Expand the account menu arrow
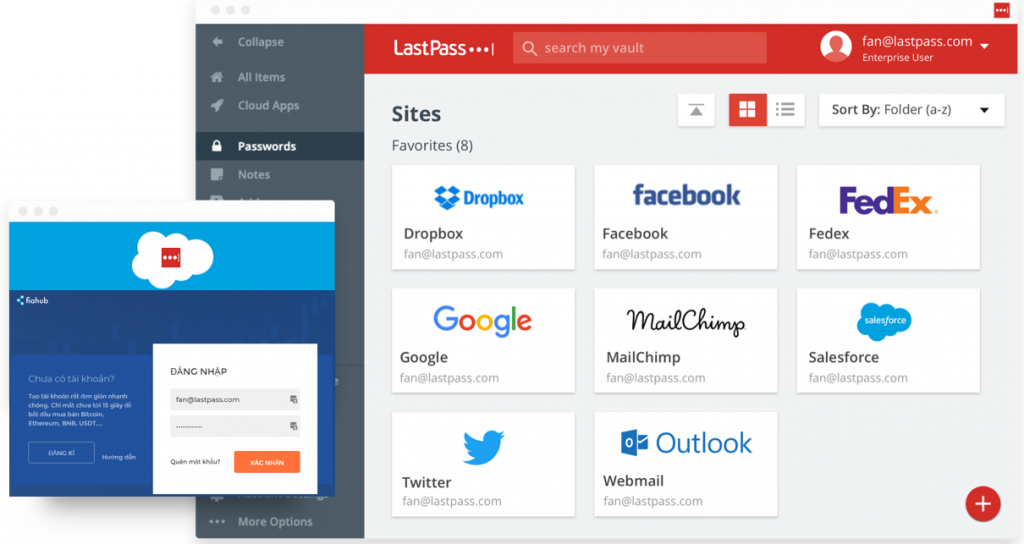 [984, 47]
